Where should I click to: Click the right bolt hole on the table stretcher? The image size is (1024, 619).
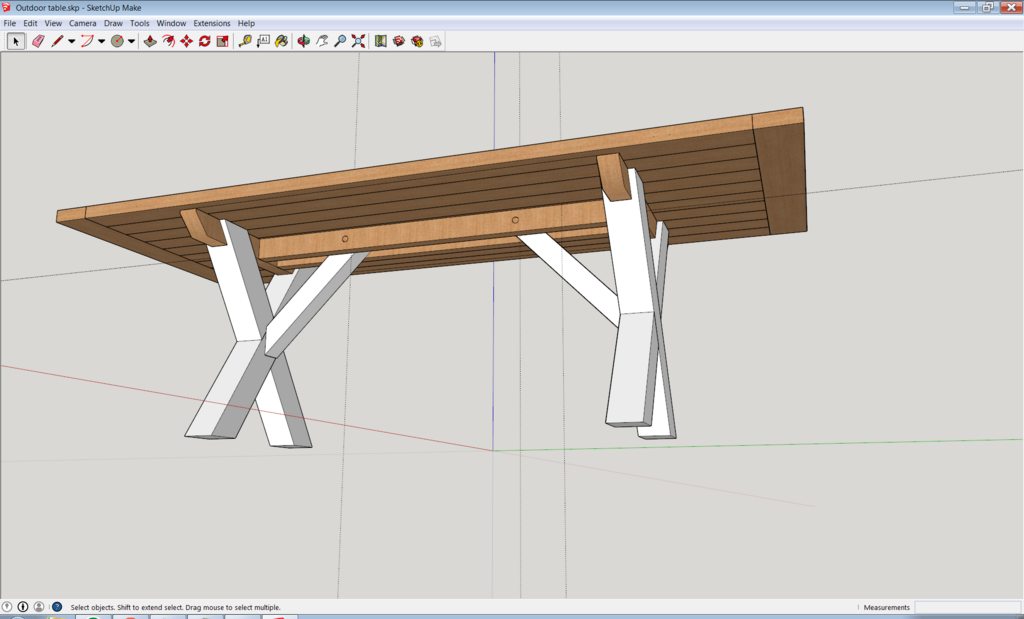pos(515,220)
